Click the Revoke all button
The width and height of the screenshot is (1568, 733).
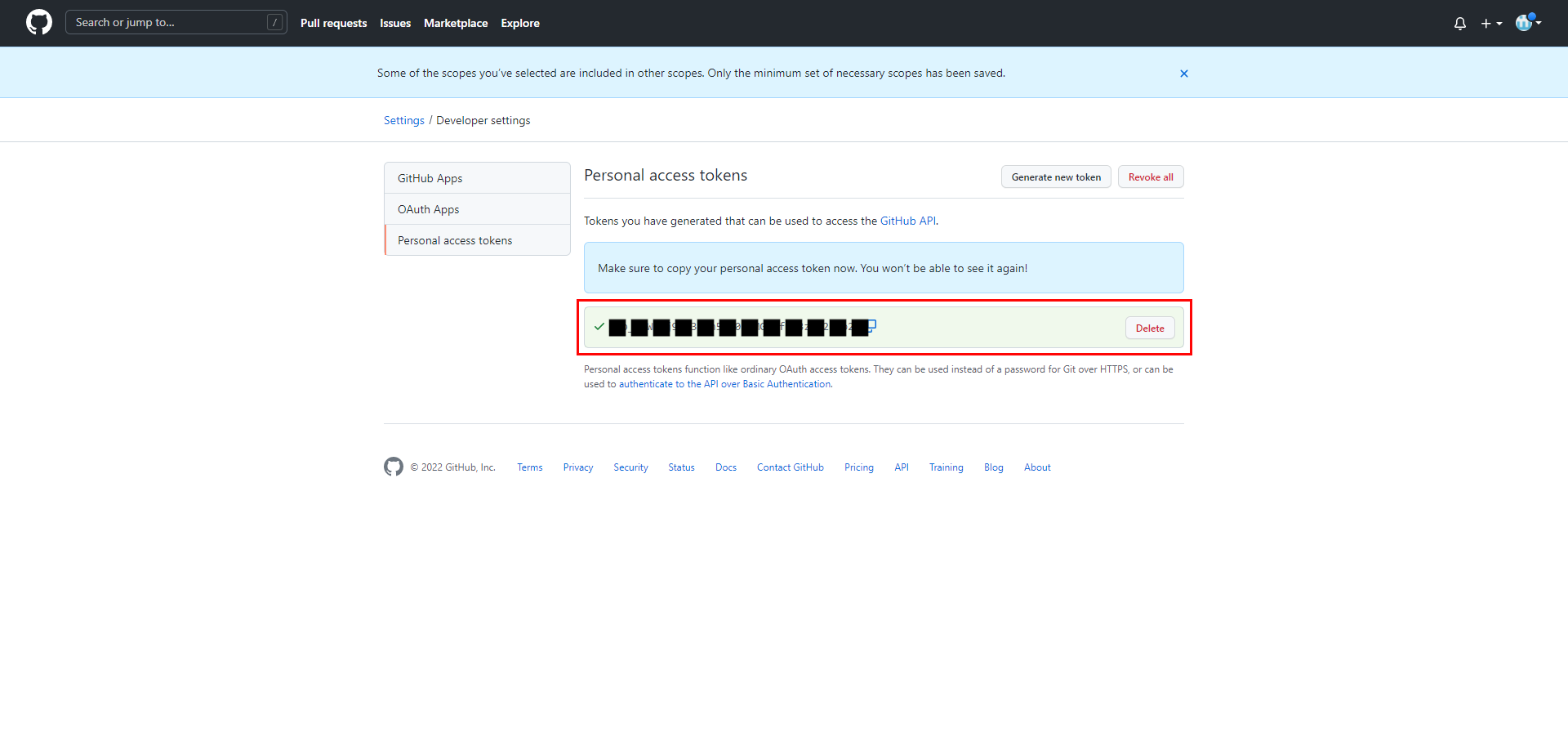click(1151, 177)
